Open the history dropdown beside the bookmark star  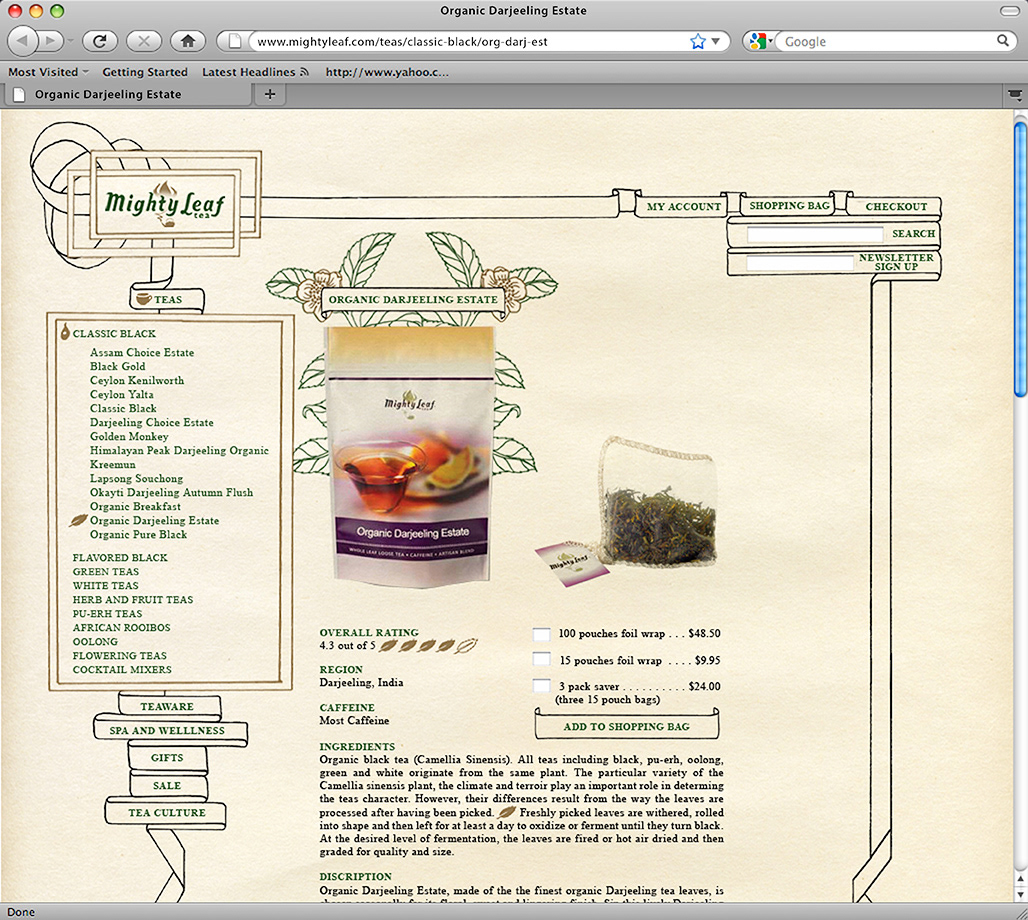coord(716,41)
